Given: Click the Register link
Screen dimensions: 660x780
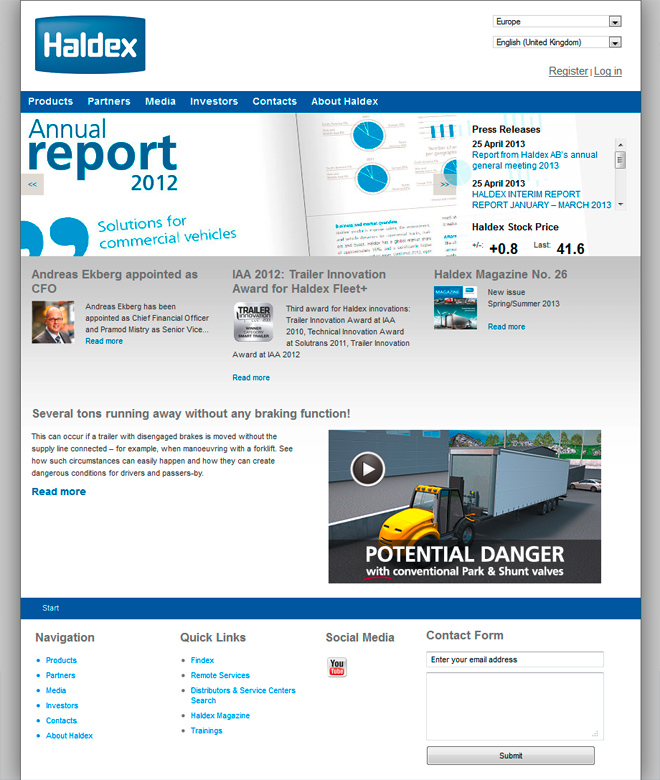Looking at the screenshot, I should click(x=568, y=71).
